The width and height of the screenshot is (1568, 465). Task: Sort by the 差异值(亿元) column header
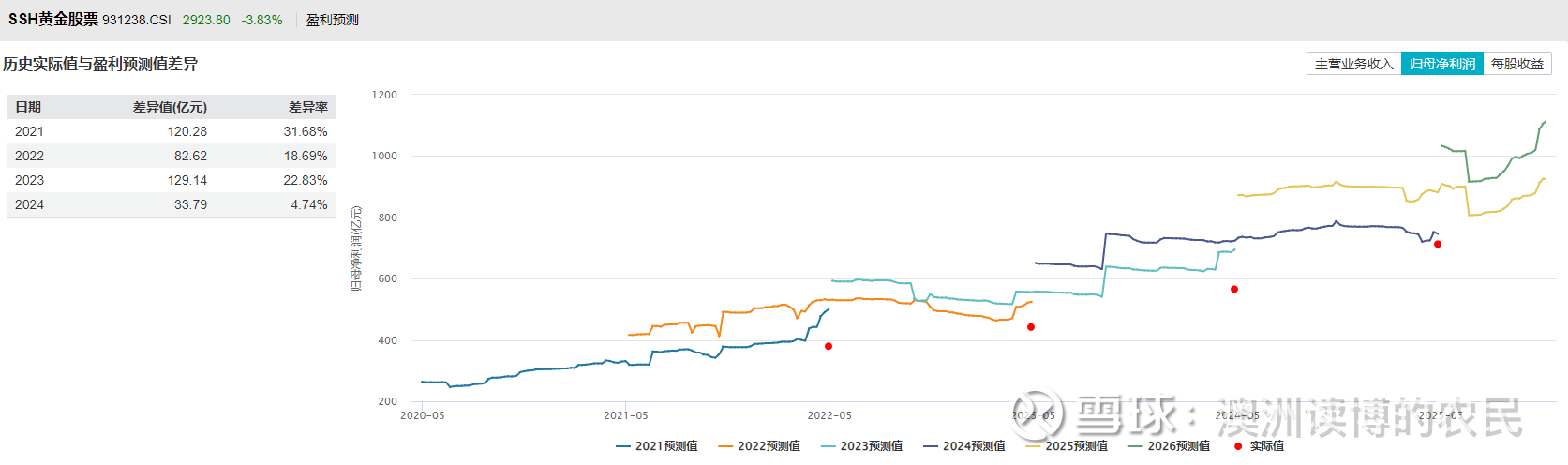170,107
